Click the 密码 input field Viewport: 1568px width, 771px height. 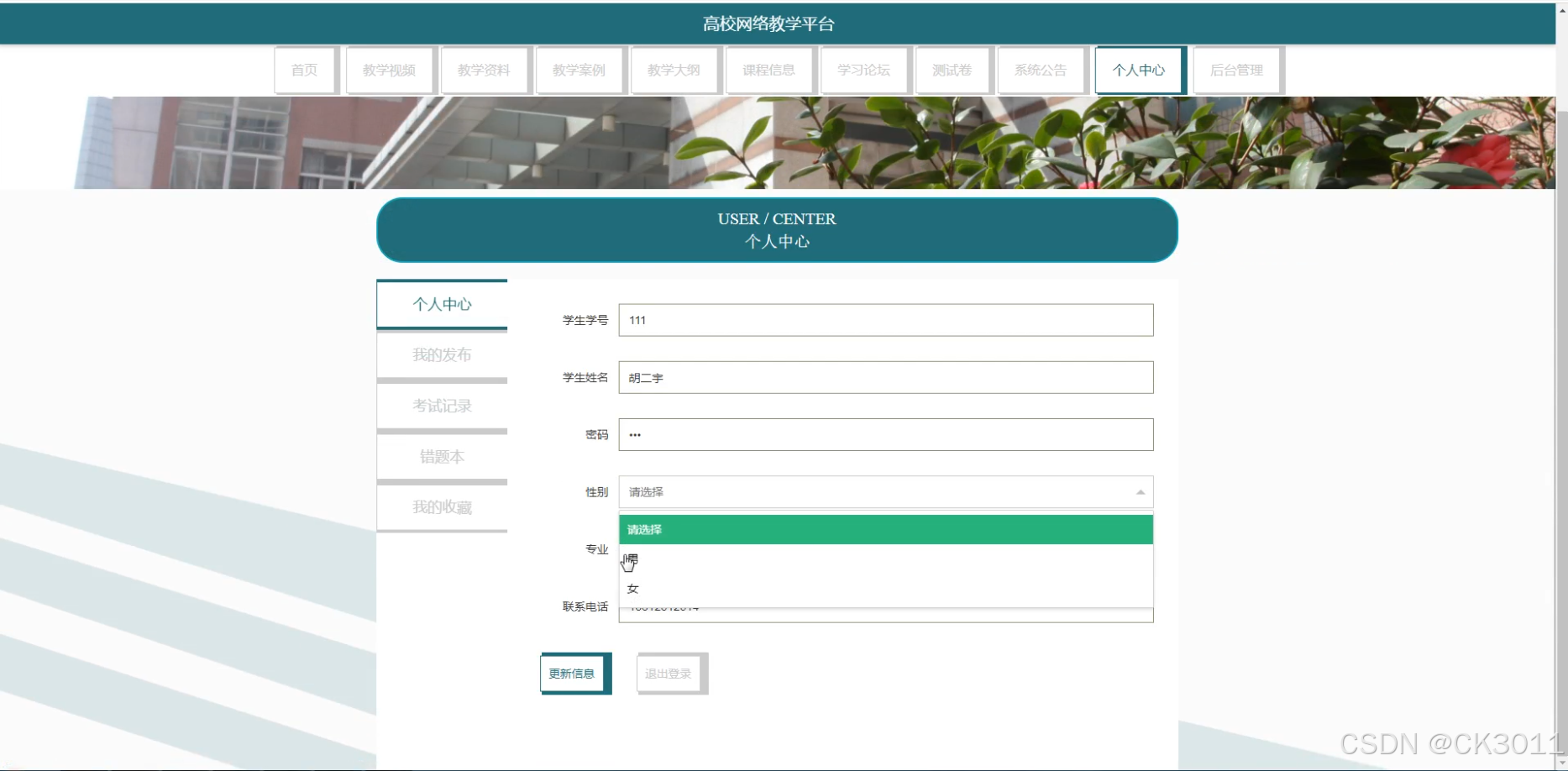click(x=886, y=434)
